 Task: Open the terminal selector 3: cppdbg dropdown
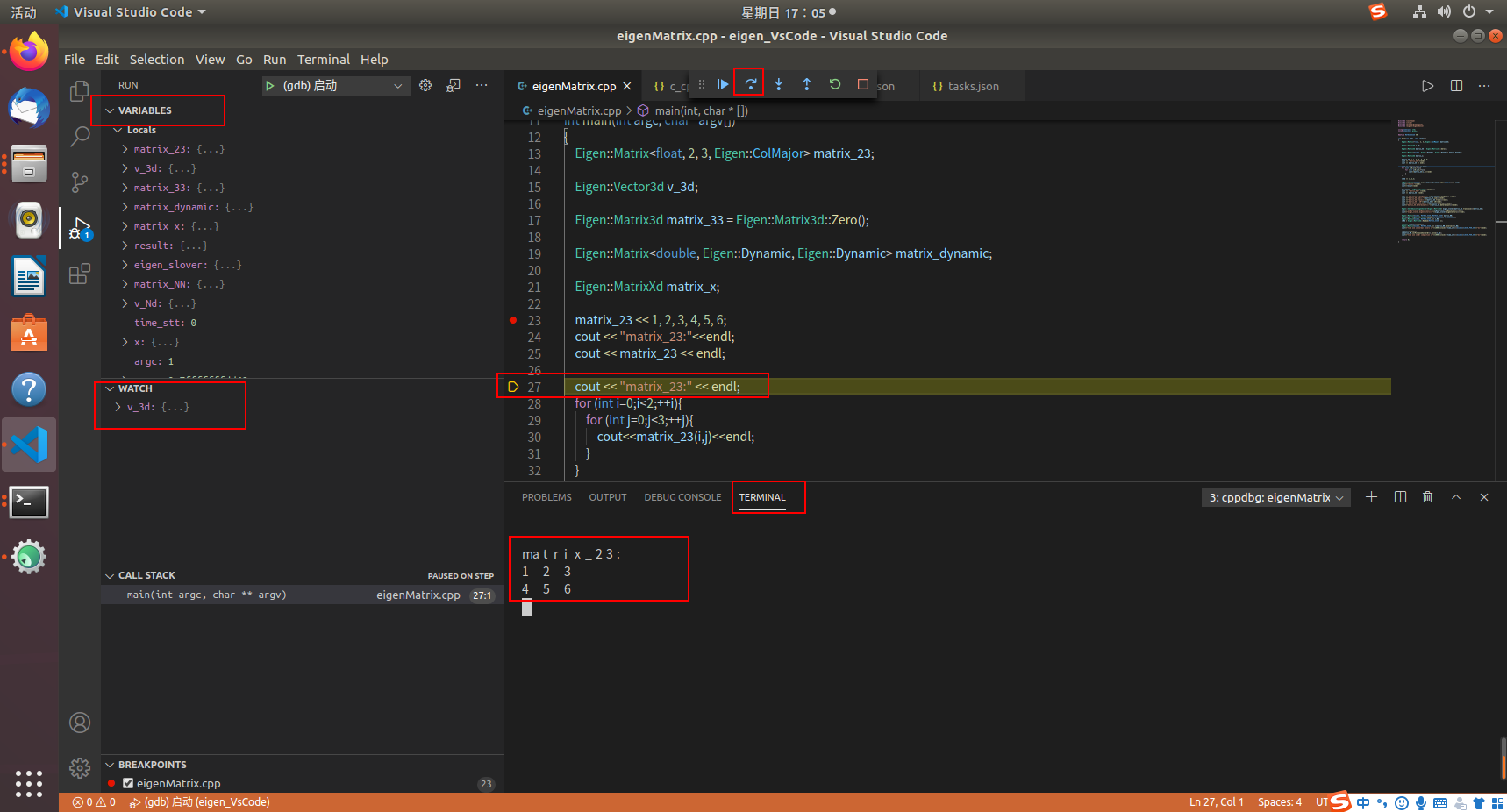tap(1275, 497)
